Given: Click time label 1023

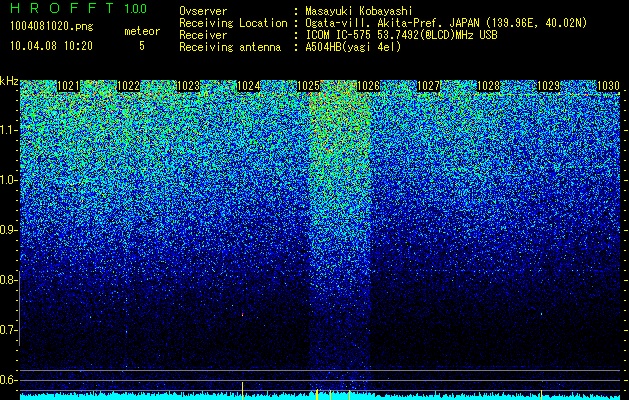Looking at the screenshot, I should click(x=188, y=86).
